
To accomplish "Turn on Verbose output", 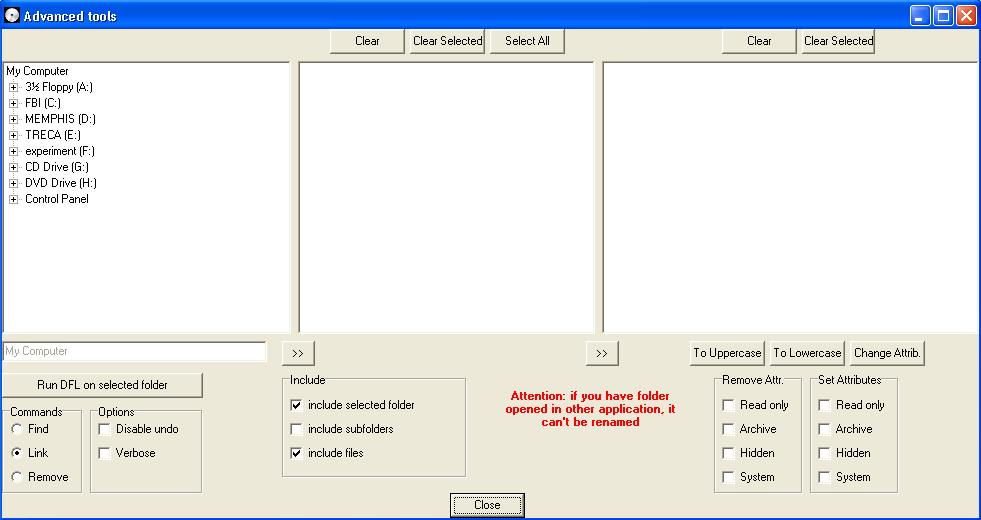I will [x=105, y=453].
